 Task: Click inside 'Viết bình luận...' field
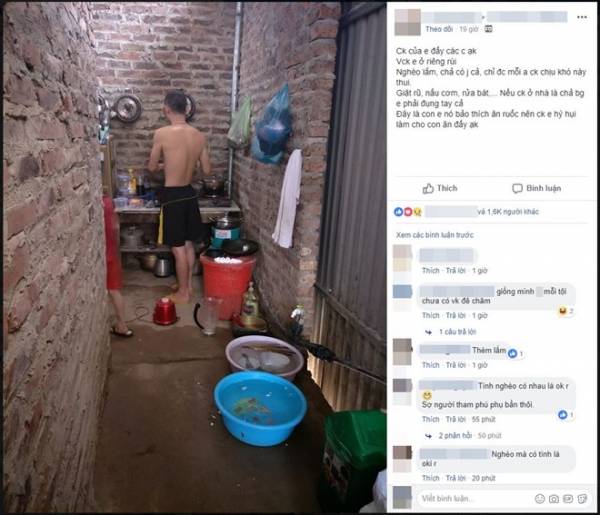pos(474,499)
